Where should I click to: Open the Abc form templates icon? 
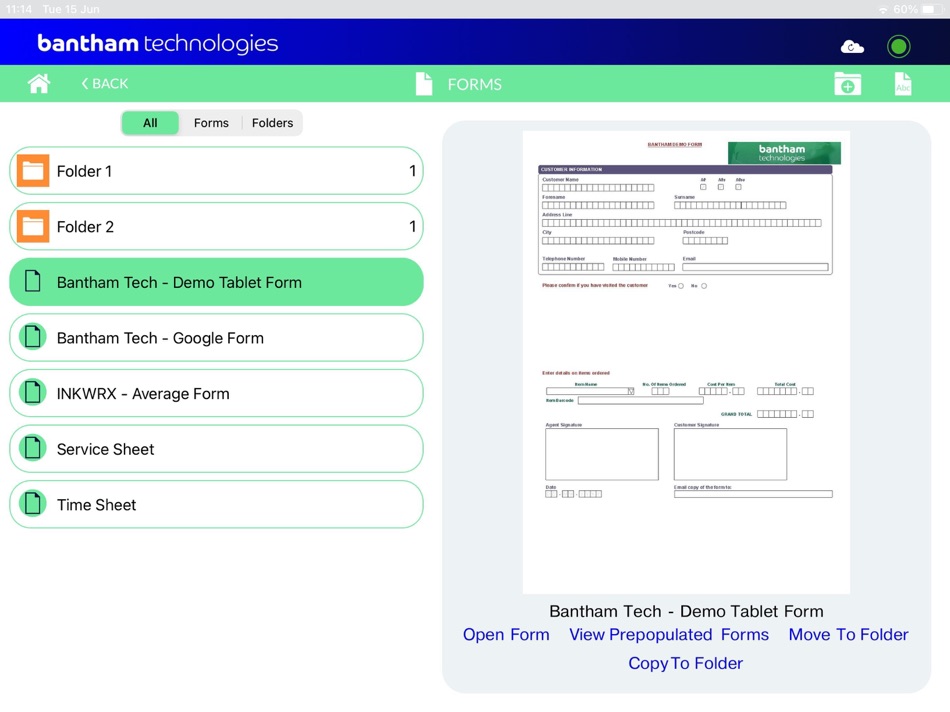click(x=903, y=84)
